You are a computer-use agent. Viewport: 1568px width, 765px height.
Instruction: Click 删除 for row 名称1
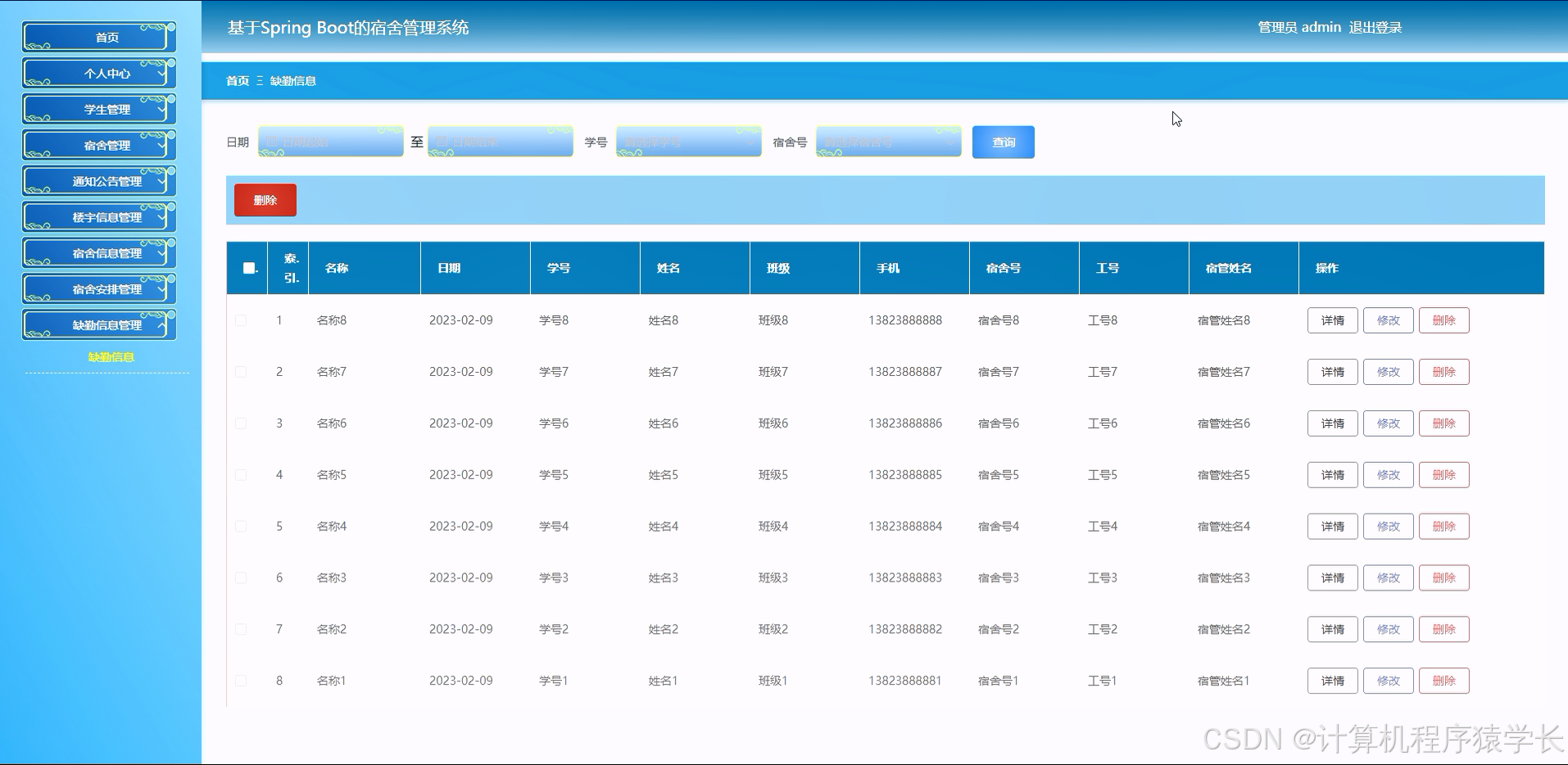(1443, 681)
